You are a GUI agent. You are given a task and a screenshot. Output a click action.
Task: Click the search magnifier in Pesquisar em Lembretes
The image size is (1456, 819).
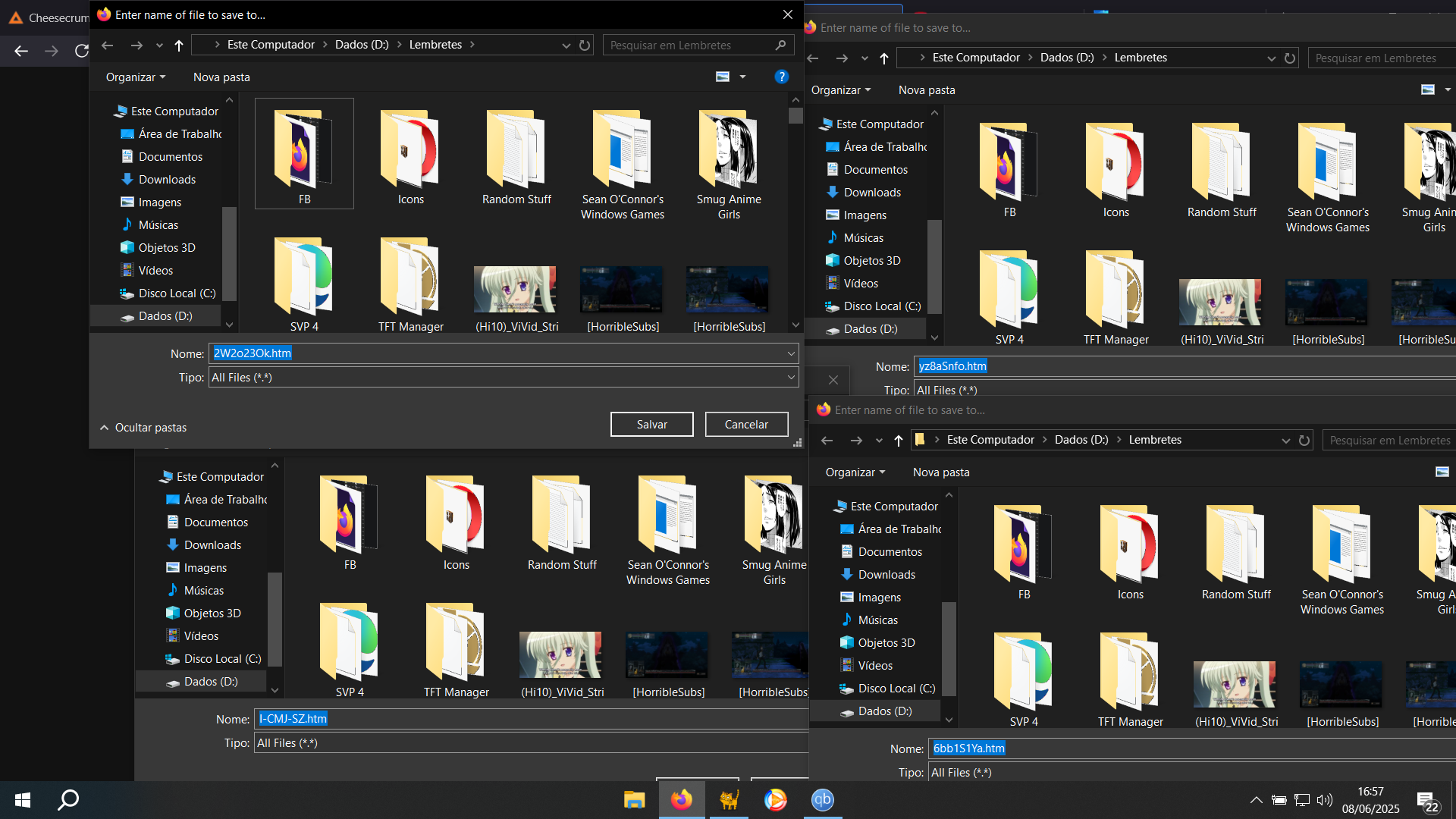780,45
